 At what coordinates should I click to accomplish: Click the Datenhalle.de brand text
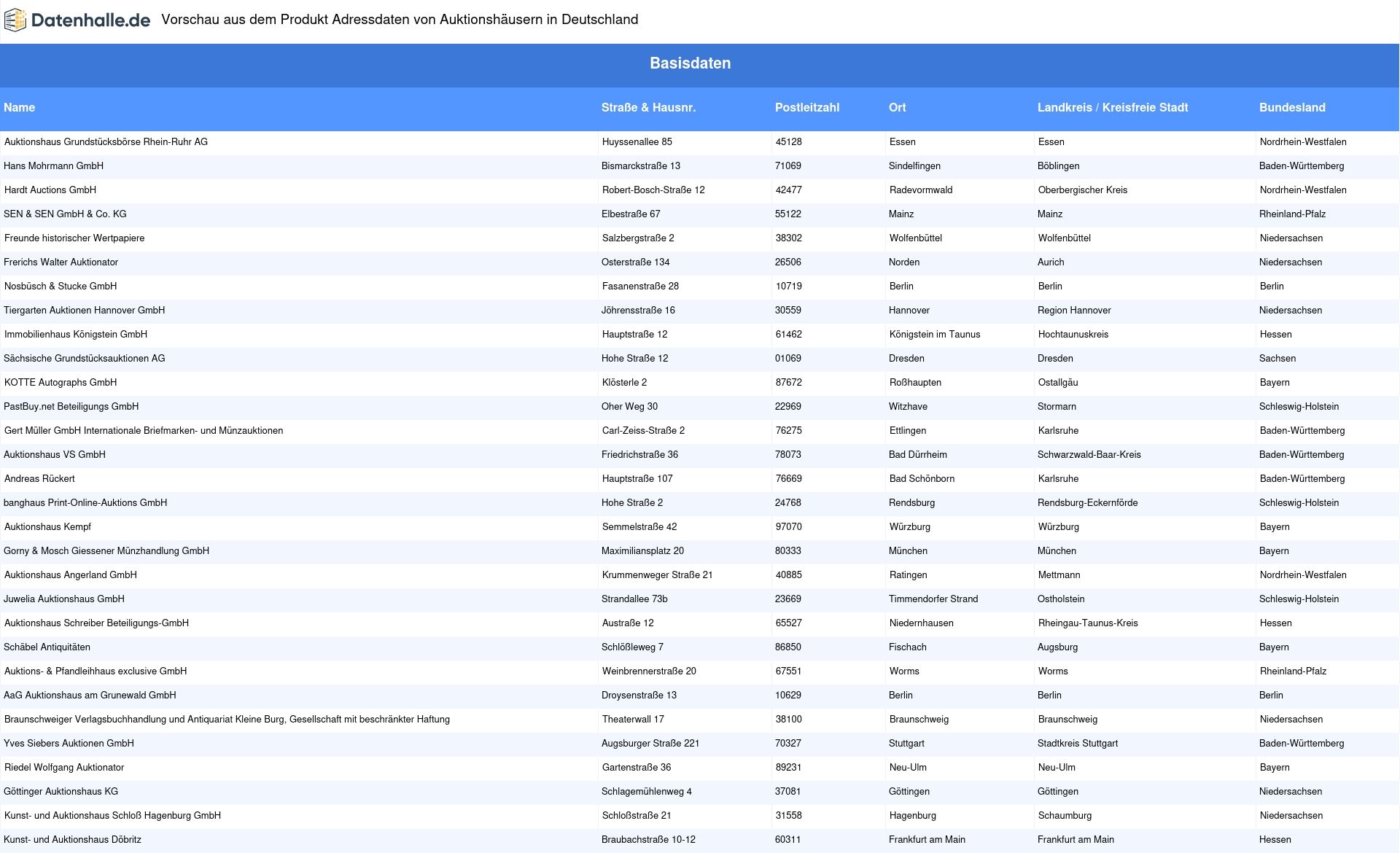[x=90, y=20]
